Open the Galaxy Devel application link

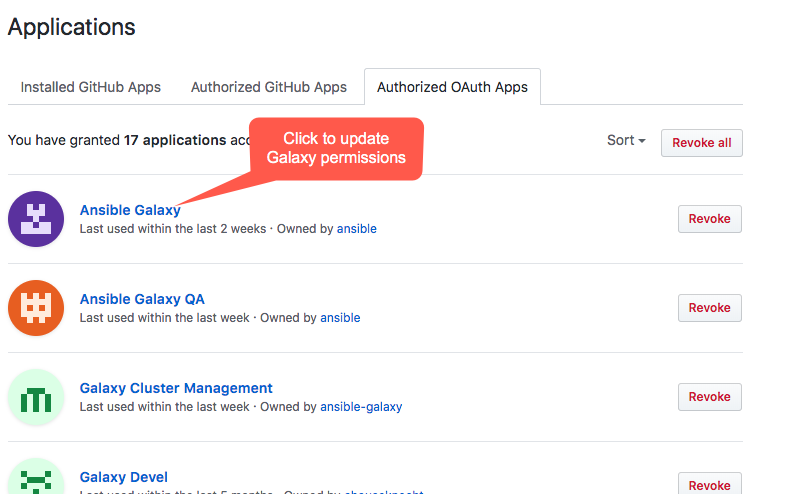coord(123,477)
